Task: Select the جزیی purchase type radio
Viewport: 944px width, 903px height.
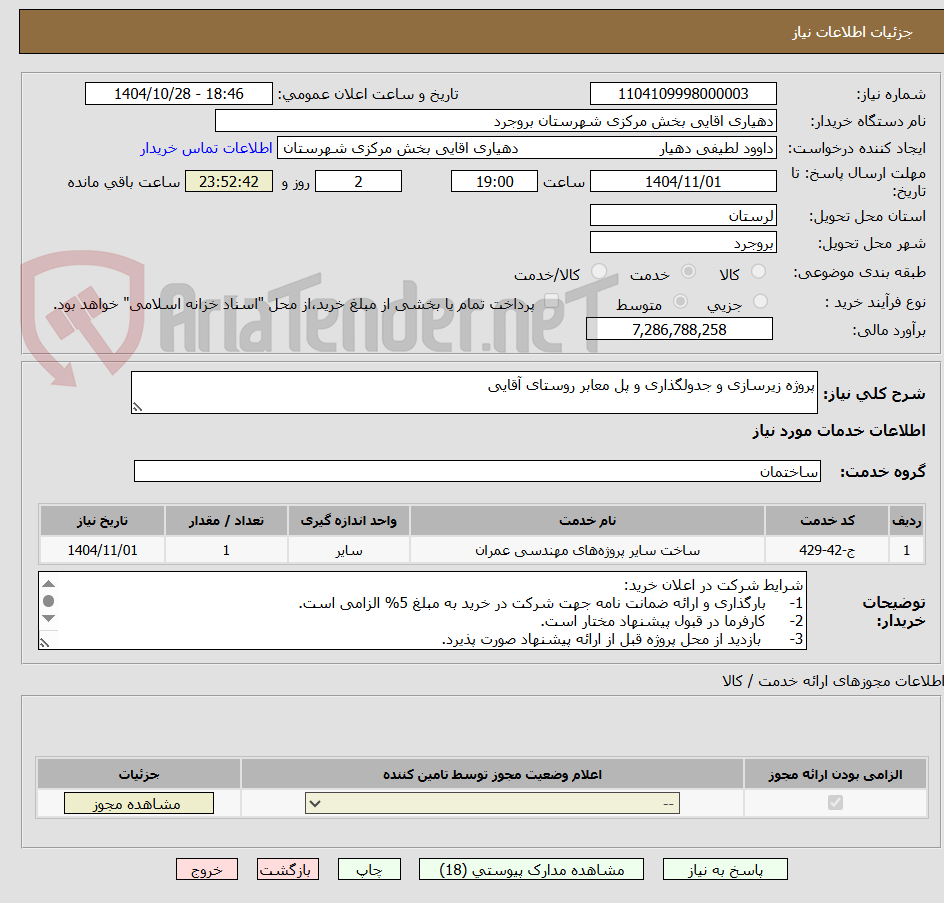Action: [760, 301]
